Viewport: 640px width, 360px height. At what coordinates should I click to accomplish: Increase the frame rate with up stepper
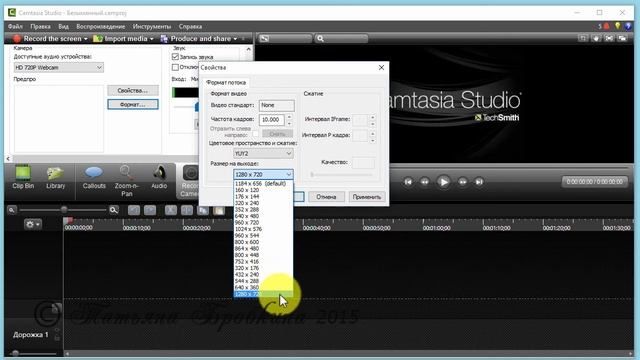pos(289,117)
